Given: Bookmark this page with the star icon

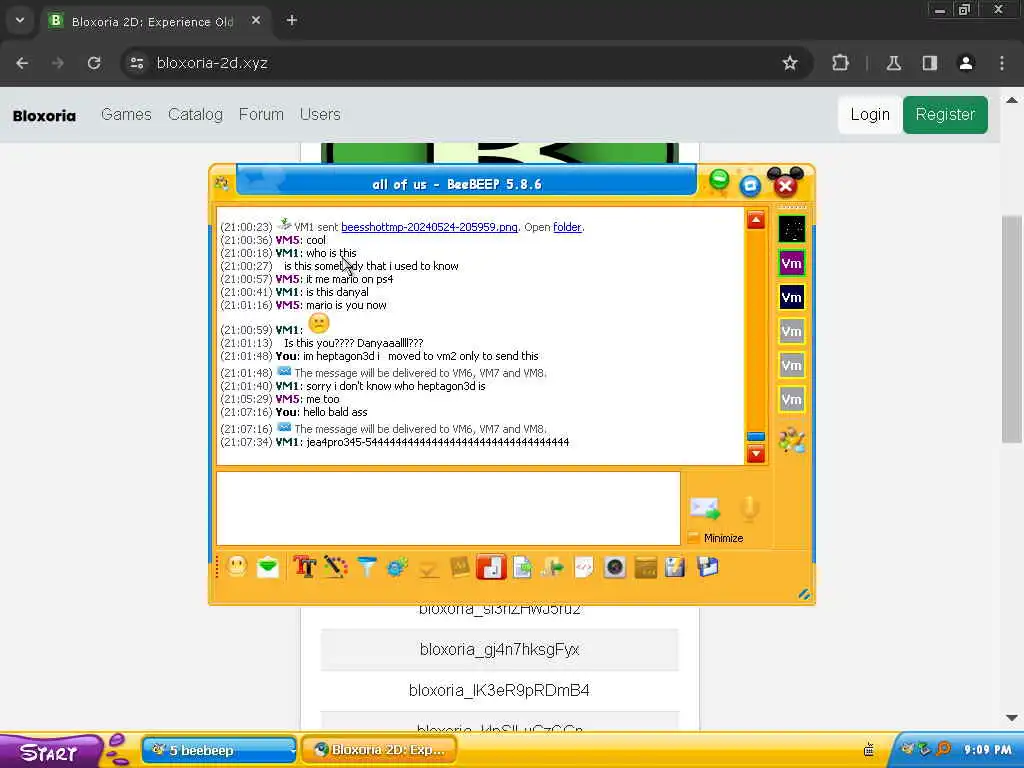Looking at the screenshot, I should pyautogui.click(x=790, y=63).
